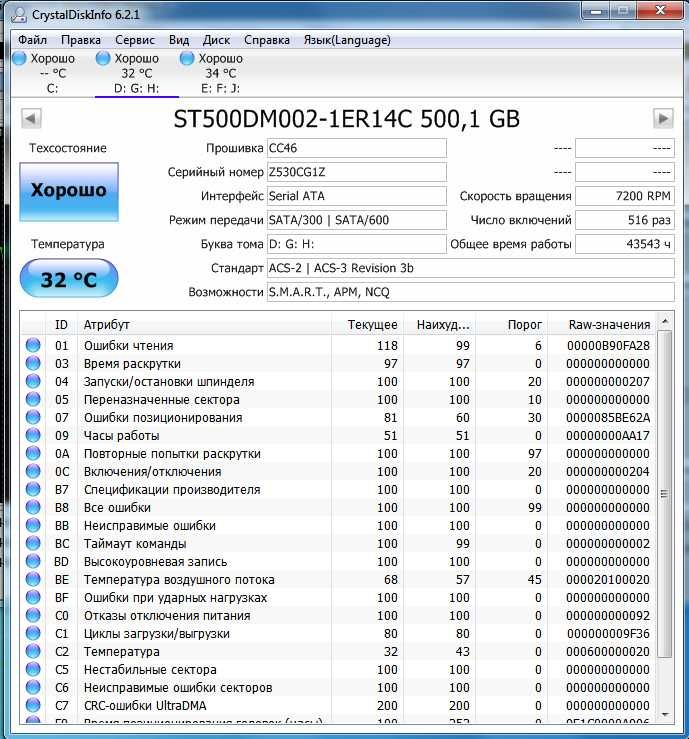Go to next disk with right arrow
689x739 pixels.
click(663, 118)
